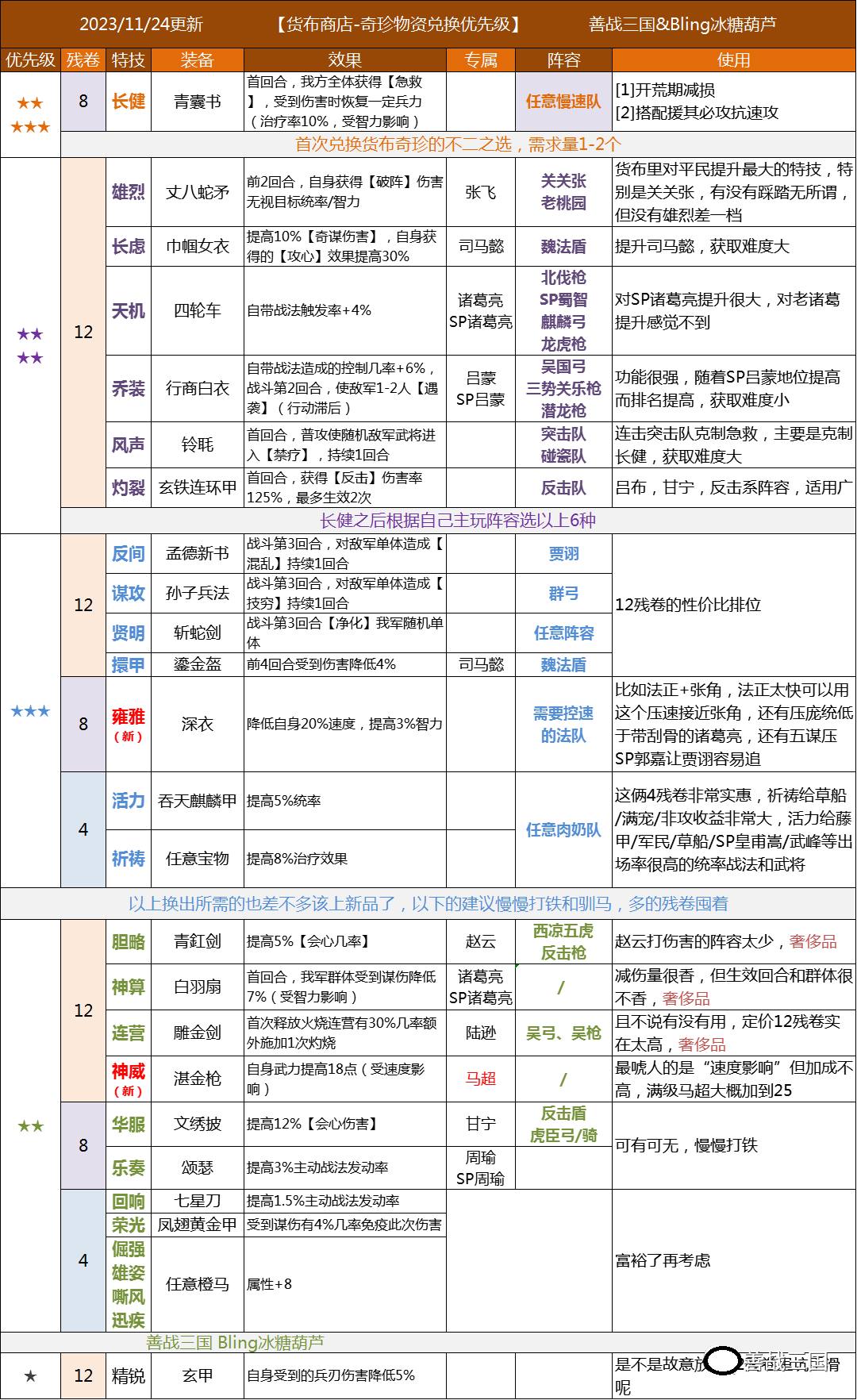The height and width of the screenshot is (1400, 857).
Task: Click the '湛金枪' equipment cell
Action: [198, 1079]
